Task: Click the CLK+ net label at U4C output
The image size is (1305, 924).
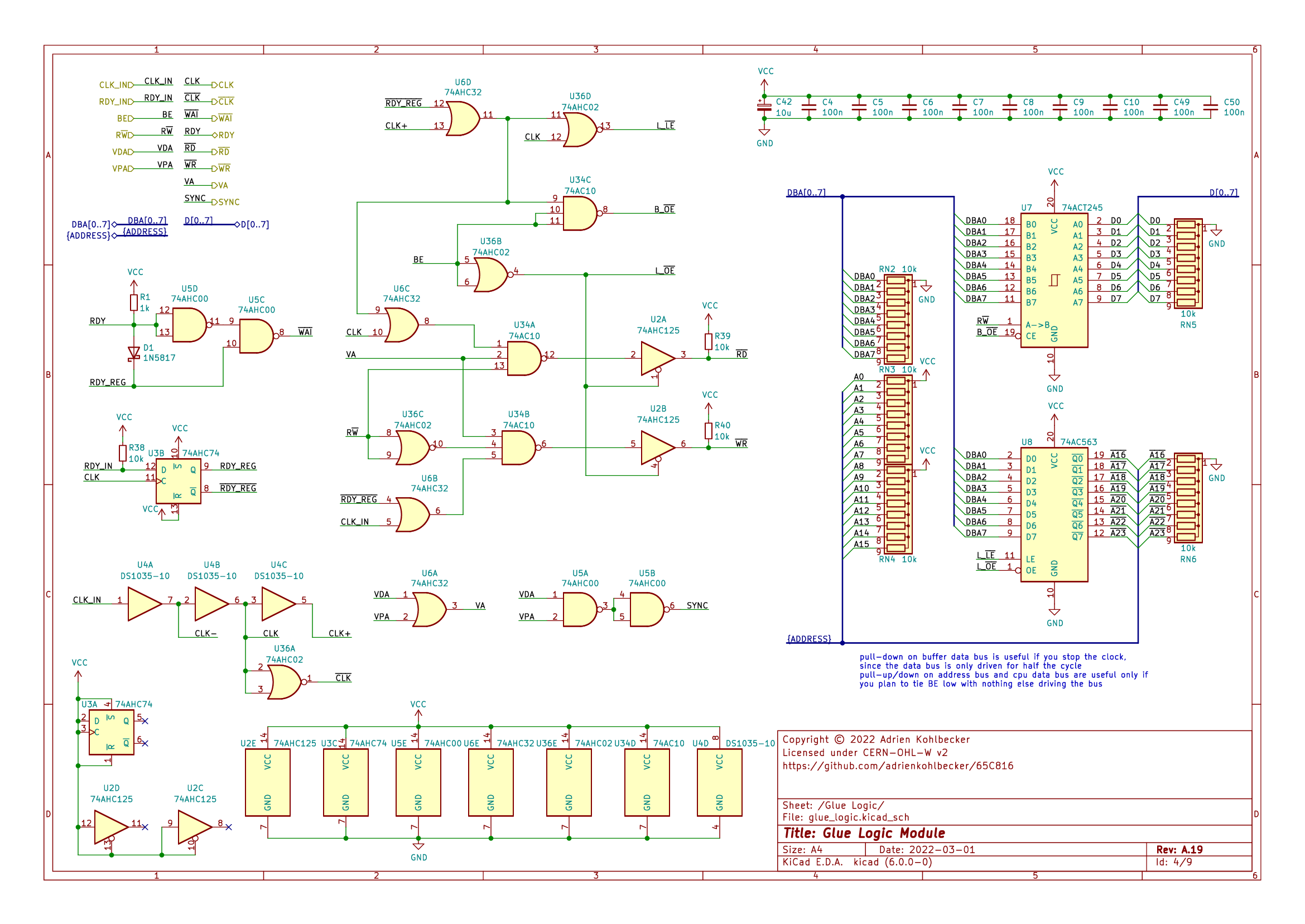Action: [340, 633]
